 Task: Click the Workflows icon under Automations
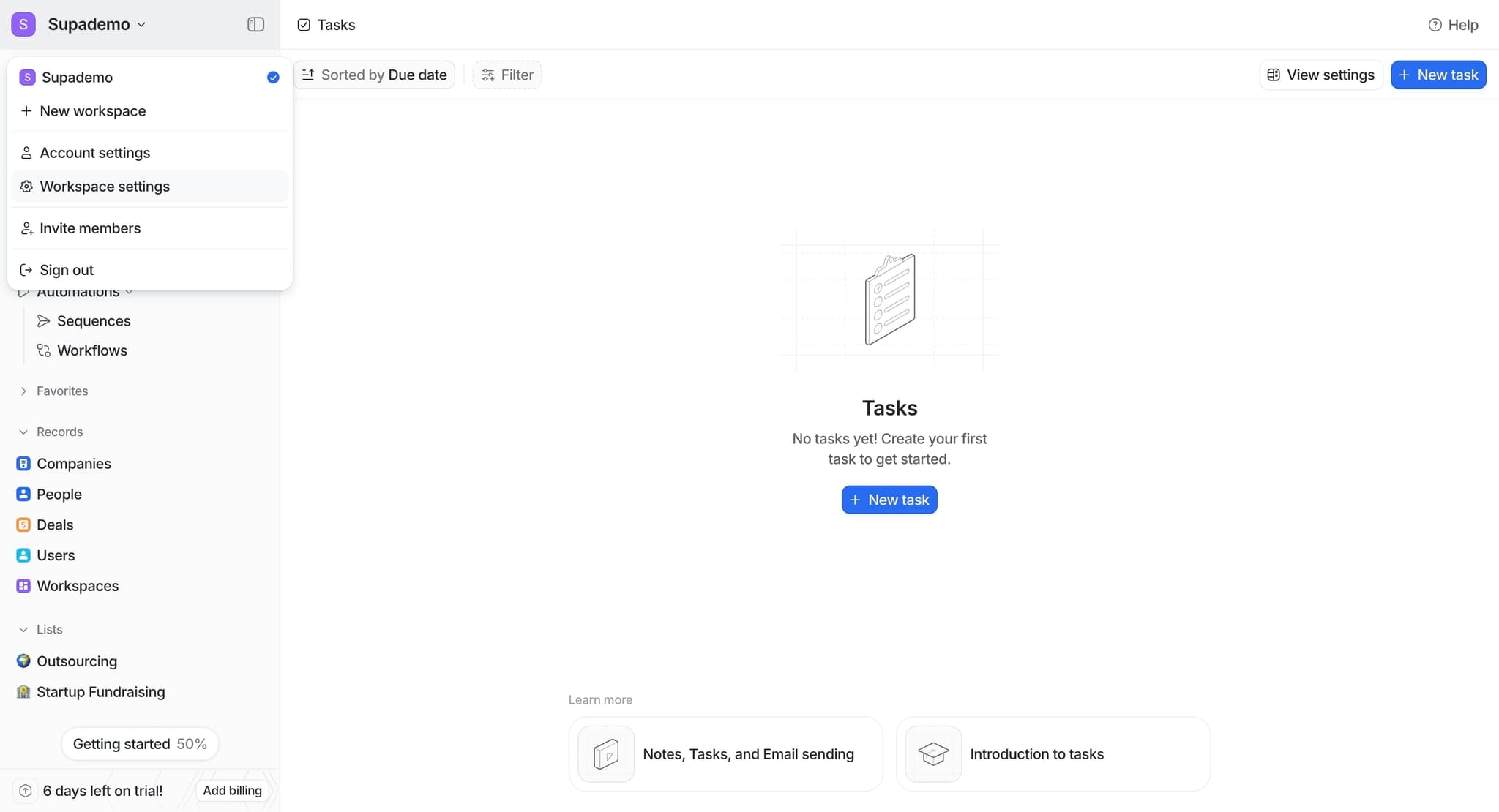(x=44, y=350)
